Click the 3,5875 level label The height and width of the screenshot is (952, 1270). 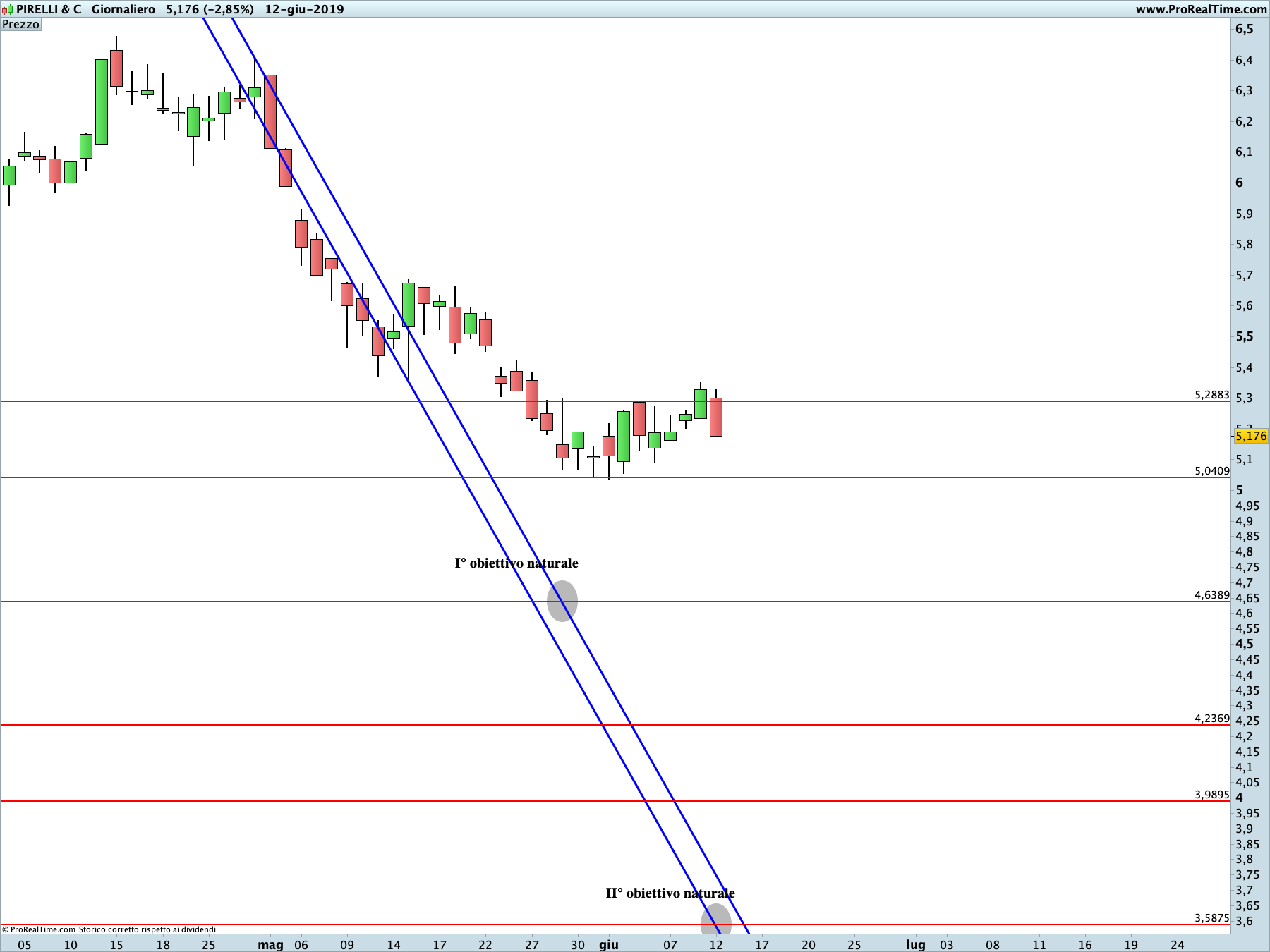(x=1212, y=918)
